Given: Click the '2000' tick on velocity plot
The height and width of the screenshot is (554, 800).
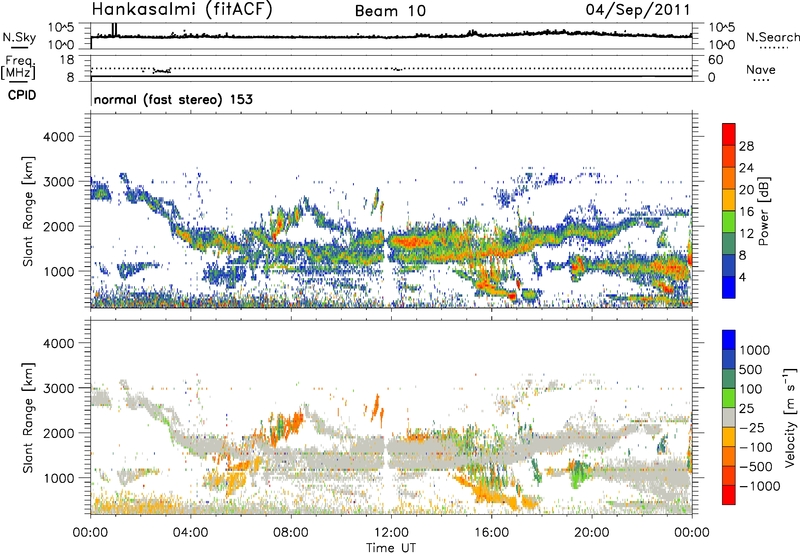Looking at the screenshot, I should click(x=58, y=433).
